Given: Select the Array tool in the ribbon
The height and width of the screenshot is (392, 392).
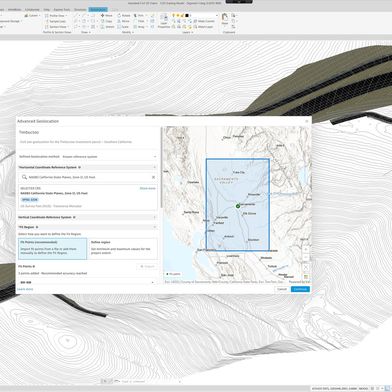Looking at the screenshot, I should coord(139,27).
